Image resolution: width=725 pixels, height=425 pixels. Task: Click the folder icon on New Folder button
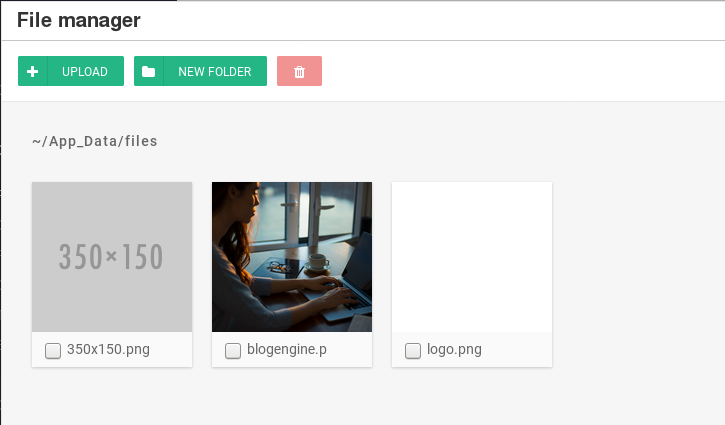[149, 72]
